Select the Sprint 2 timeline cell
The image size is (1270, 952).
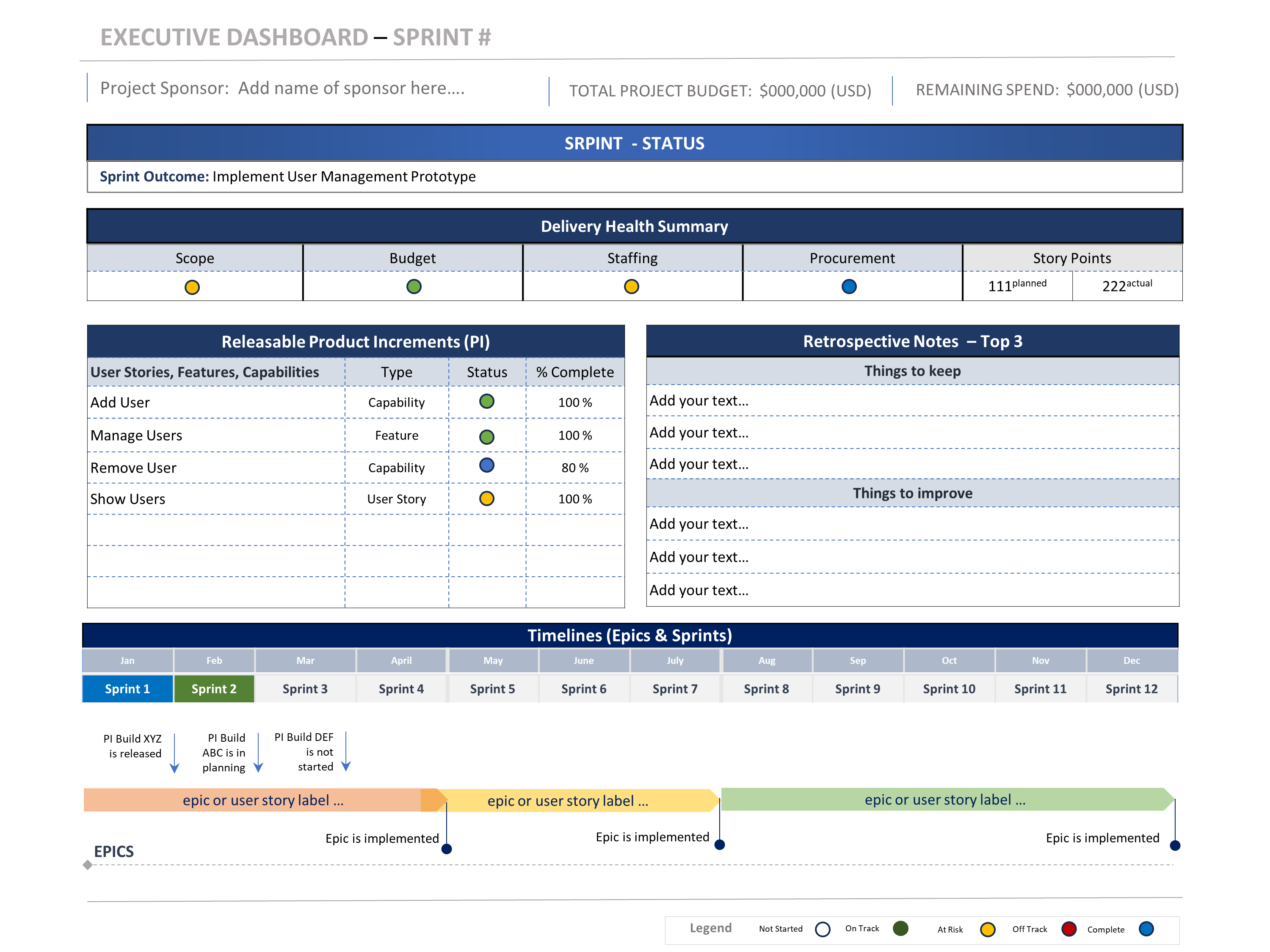click(x=214, y=688)
